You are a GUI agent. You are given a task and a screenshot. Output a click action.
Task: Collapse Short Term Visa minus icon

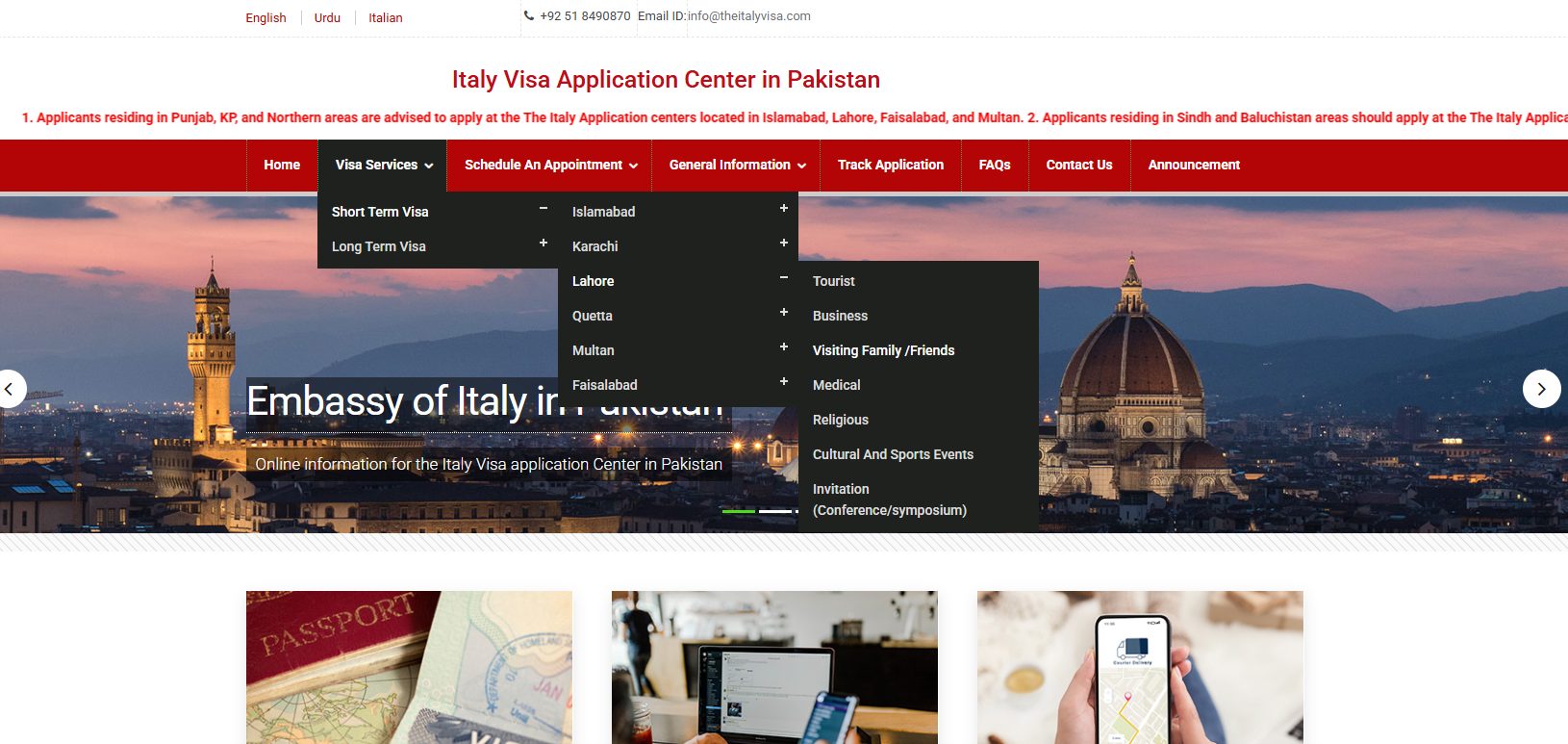tap(544, 208)
